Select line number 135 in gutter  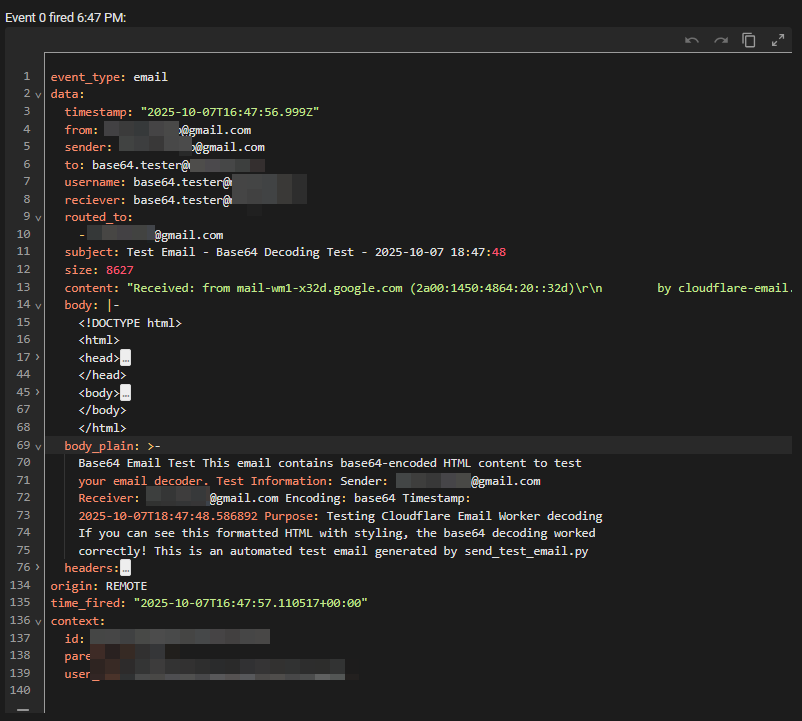pyautogui.click(x=22, y=603)
